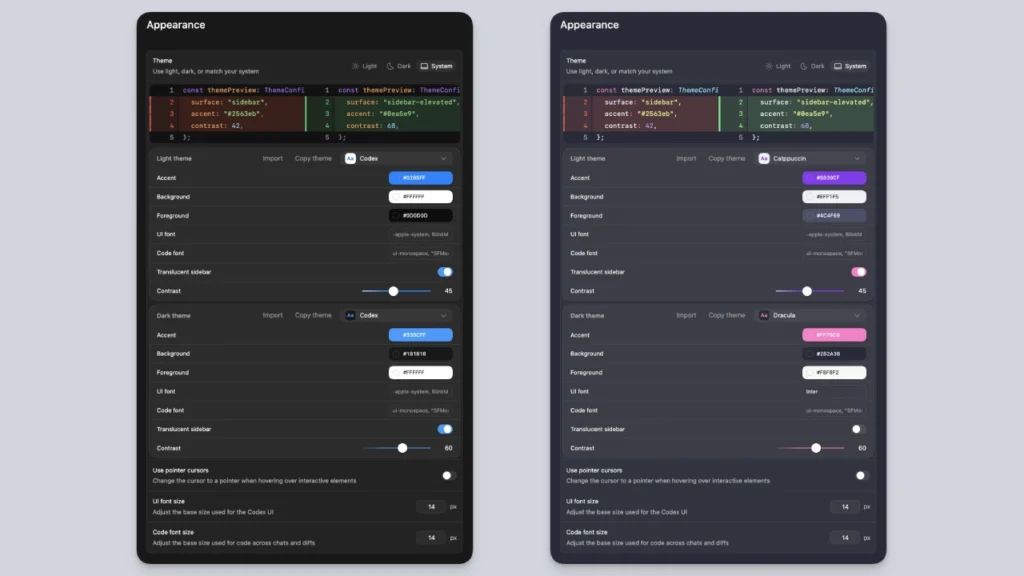Open the Catppuccin light theme dropdown
Viewport: 1024px width, 576px height.
(811, 158)
